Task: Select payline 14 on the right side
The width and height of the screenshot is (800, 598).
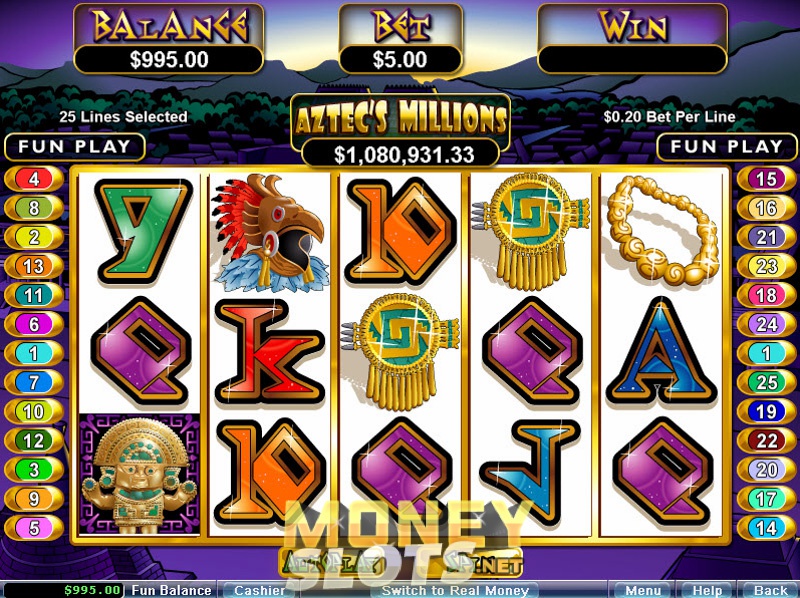Action: coord(766,528)
